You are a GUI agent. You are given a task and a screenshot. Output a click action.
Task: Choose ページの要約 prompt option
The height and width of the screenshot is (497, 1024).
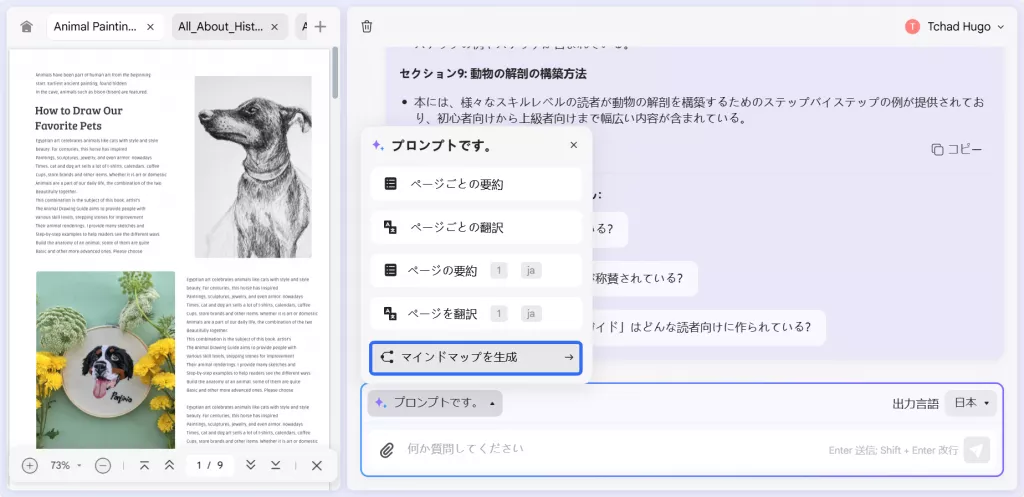click(x=476, y=270)
